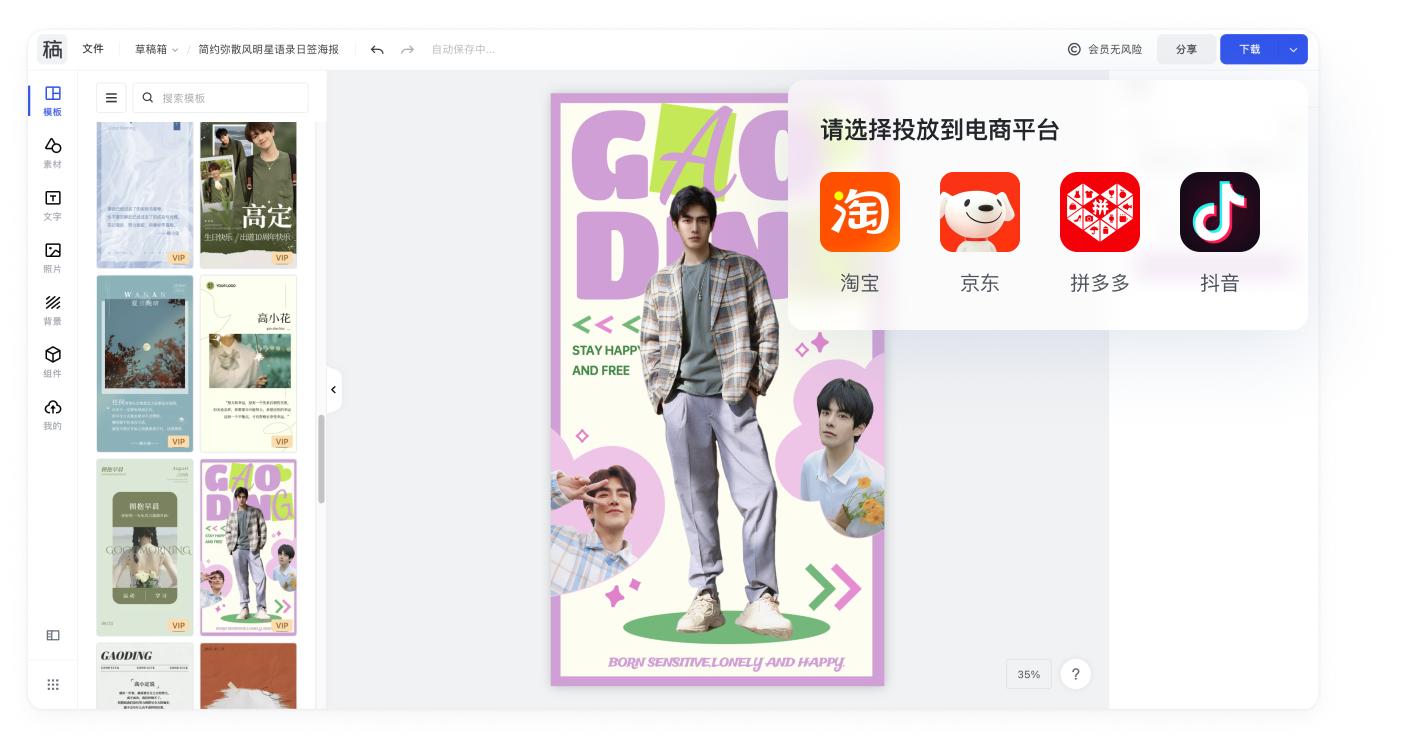Click the 下载 download button
1403x745 pixels.
(x=1250, y=49)
